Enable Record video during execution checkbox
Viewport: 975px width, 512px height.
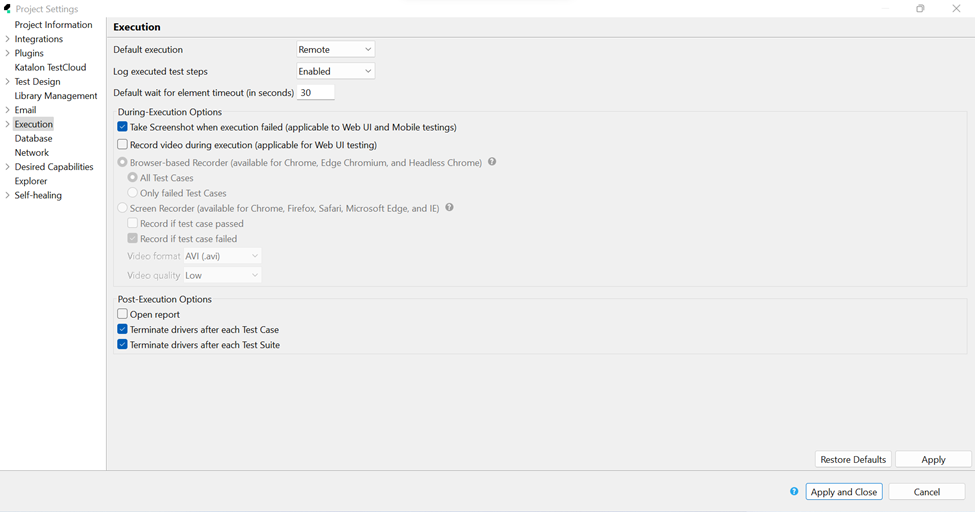point(122,145)
